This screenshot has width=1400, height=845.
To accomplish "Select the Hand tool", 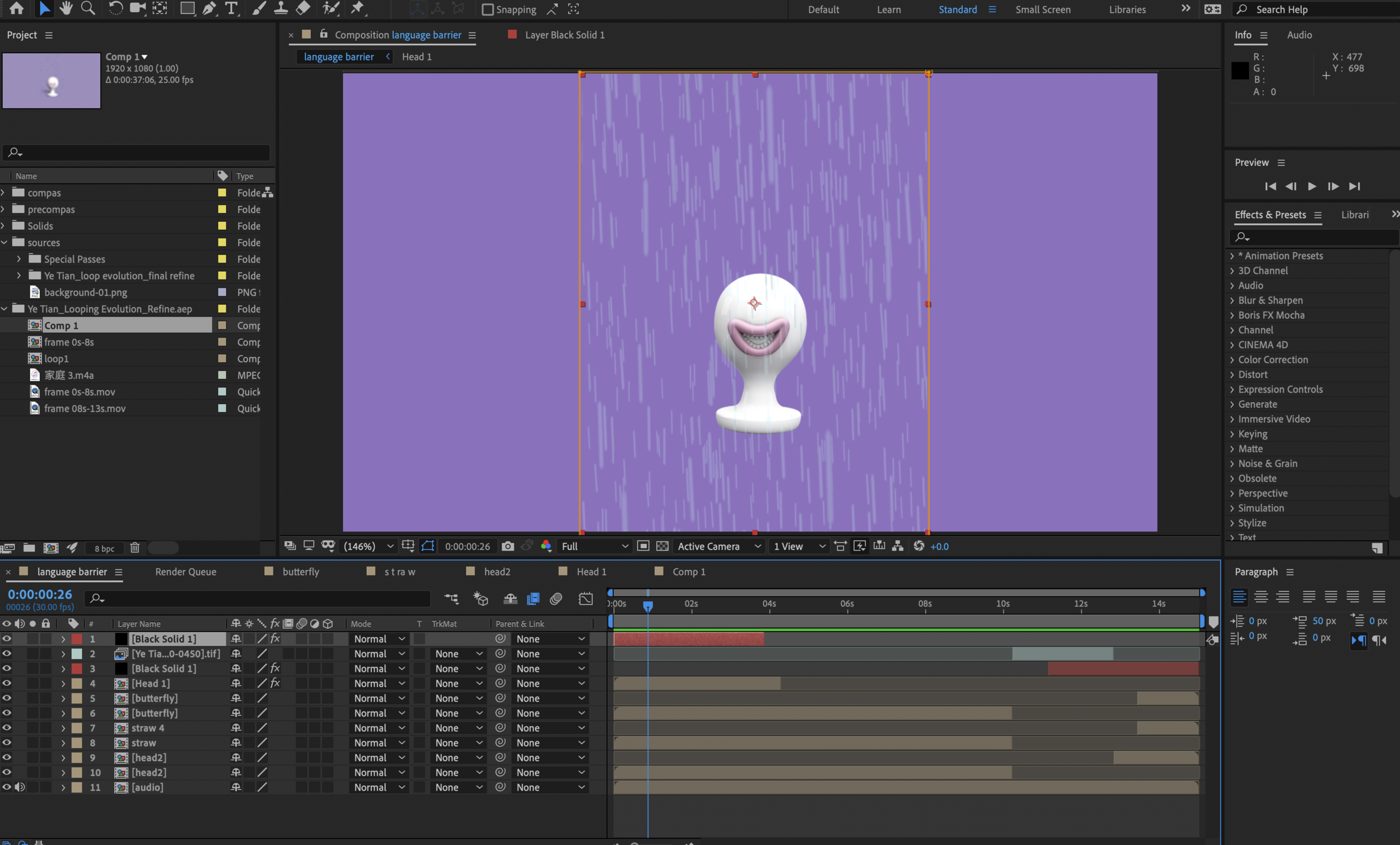I will pos(66,8).
